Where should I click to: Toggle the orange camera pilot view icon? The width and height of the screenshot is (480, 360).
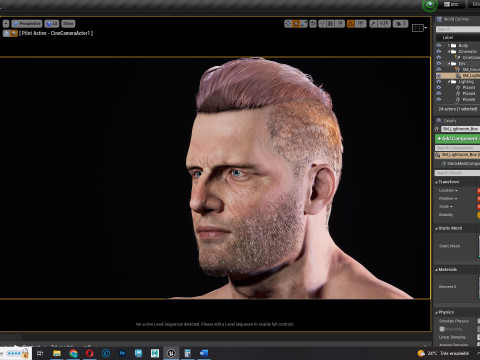pyautogui.click(x=14, y=33)
